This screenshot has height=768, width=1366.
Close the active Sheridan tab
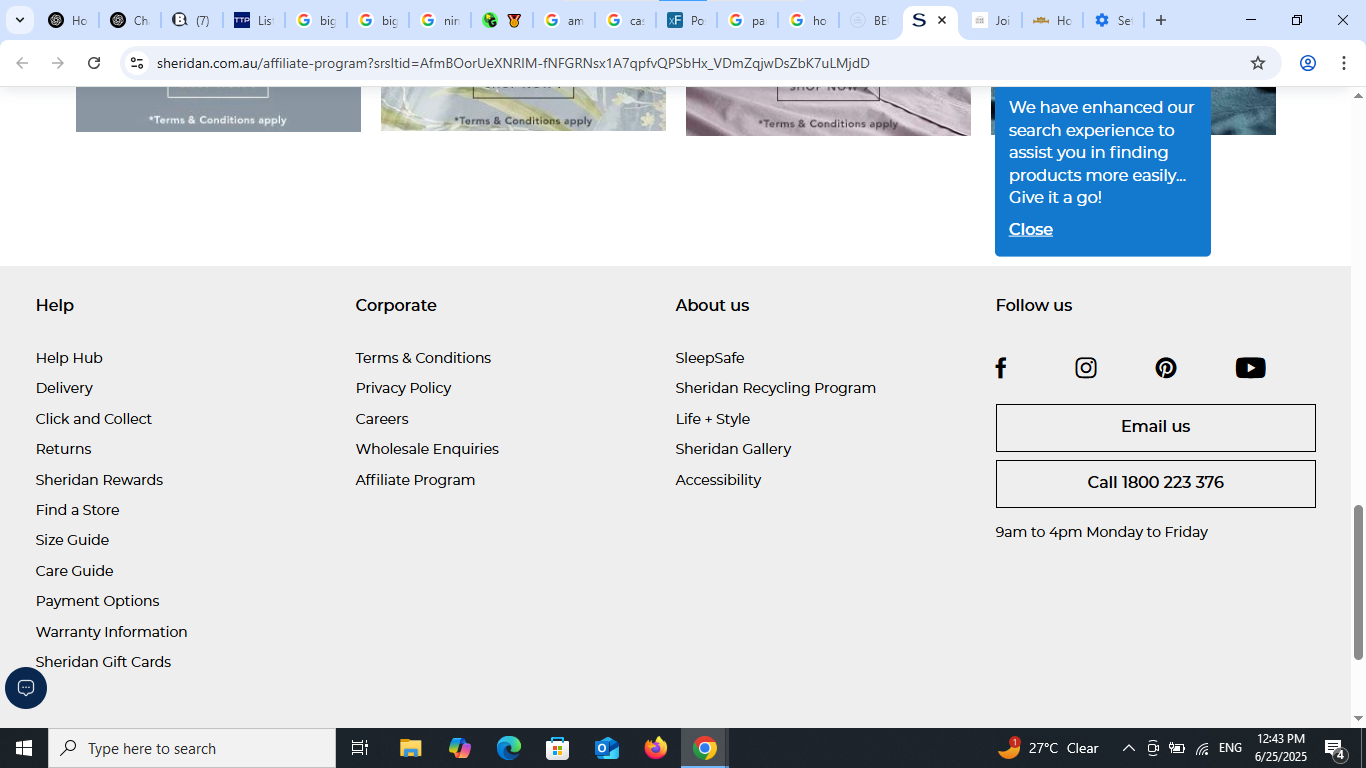(942, 20)
